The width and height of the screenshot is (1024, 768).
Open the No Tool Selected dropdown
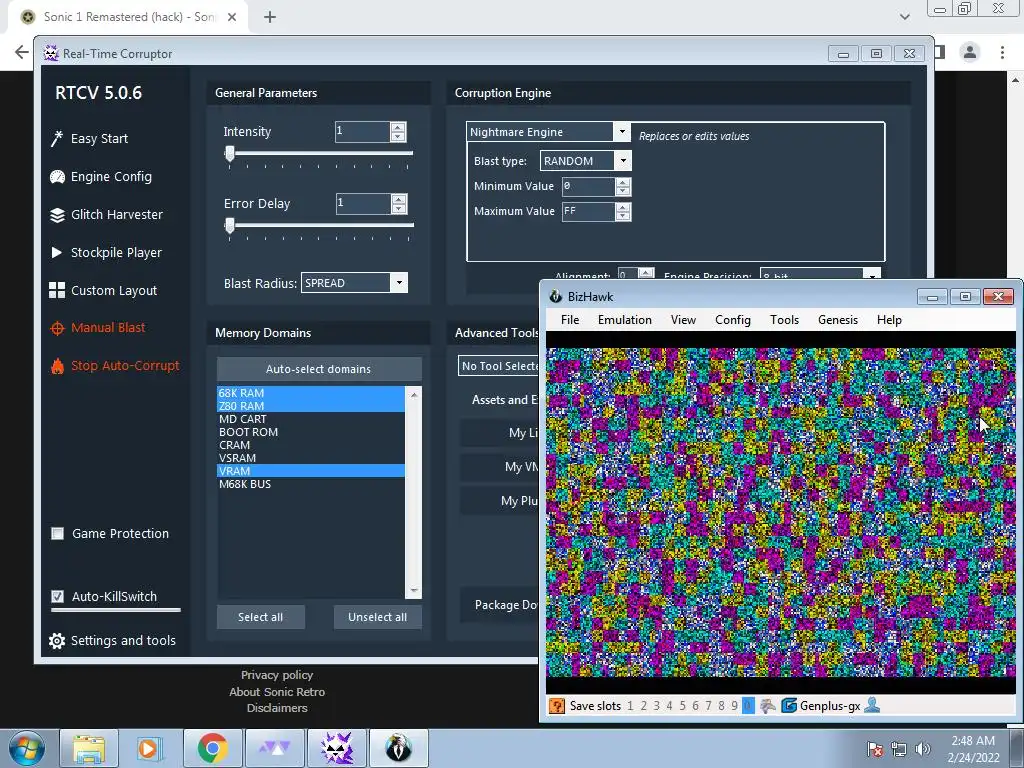pyautogui.click(x=499, y=366)
